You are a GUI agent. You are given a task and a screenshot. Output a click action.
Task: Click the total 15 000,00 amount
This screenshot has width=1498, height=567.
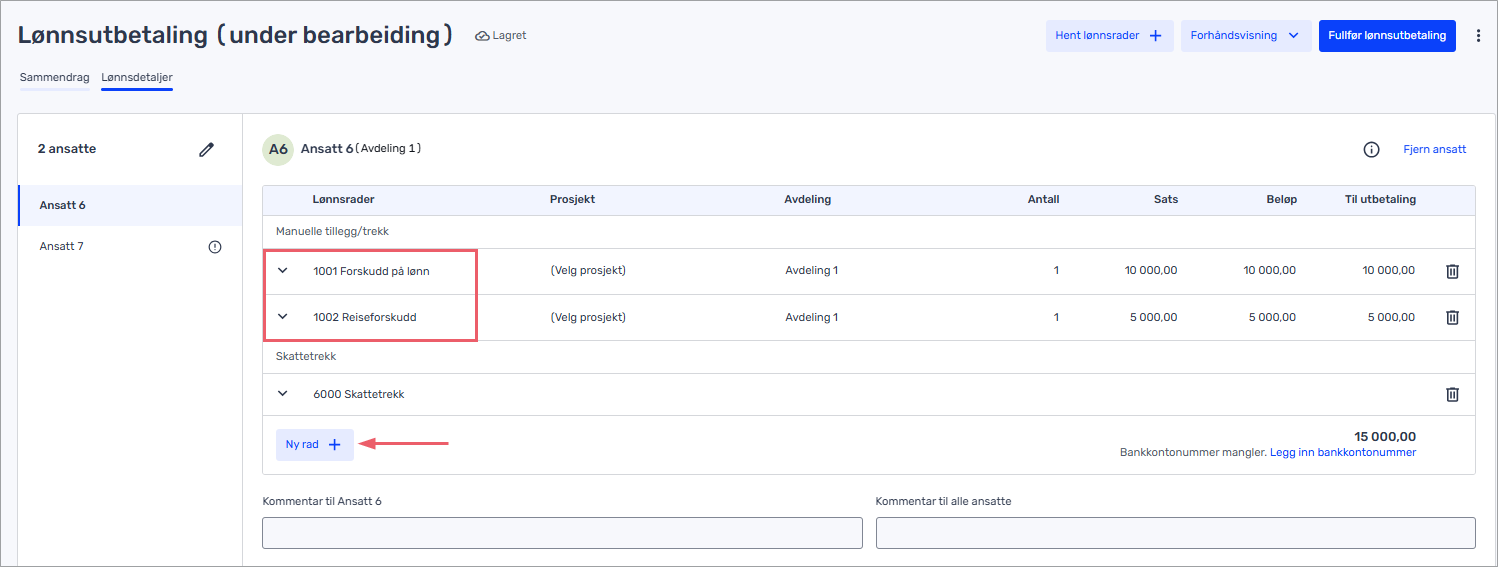pos(1385,436)
